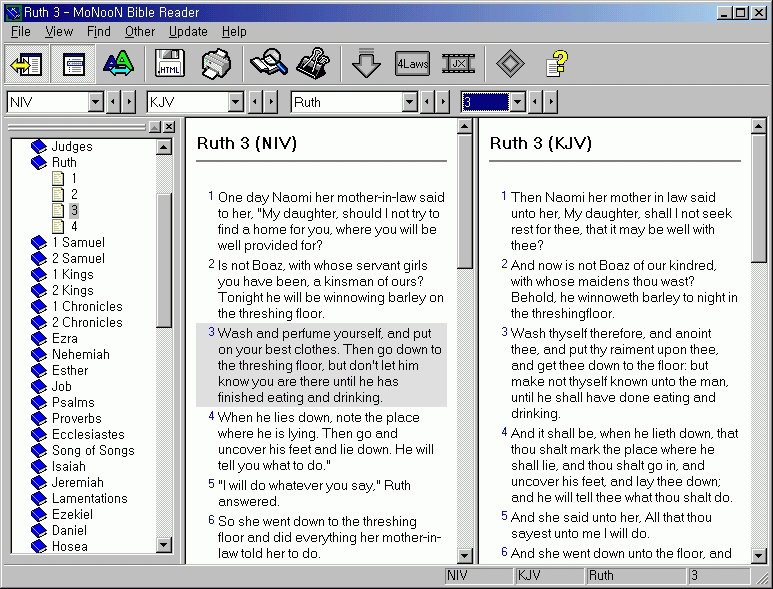Select Nehemiah in the tree

(81, 354)
